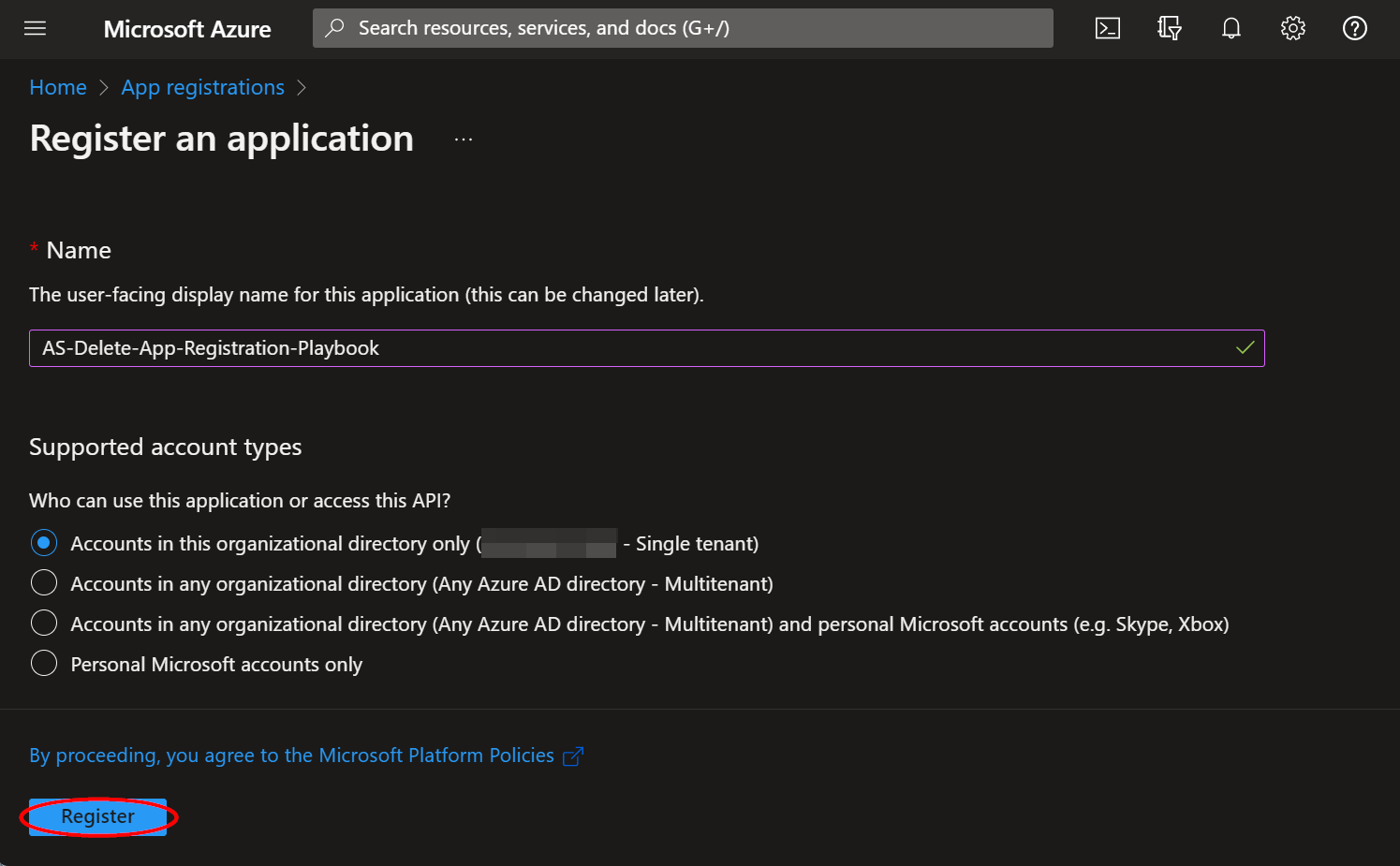The image size is (1400, 866).
Task: Open the hamburger portal menu
Action: coord(35,28)
